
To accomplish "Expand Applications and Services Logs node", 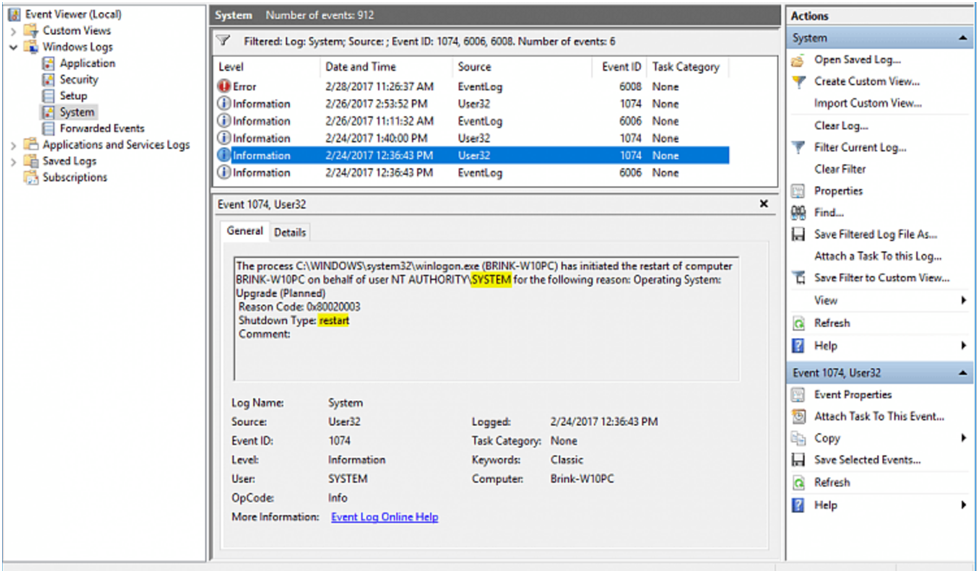I will click(x=13, y=145).
